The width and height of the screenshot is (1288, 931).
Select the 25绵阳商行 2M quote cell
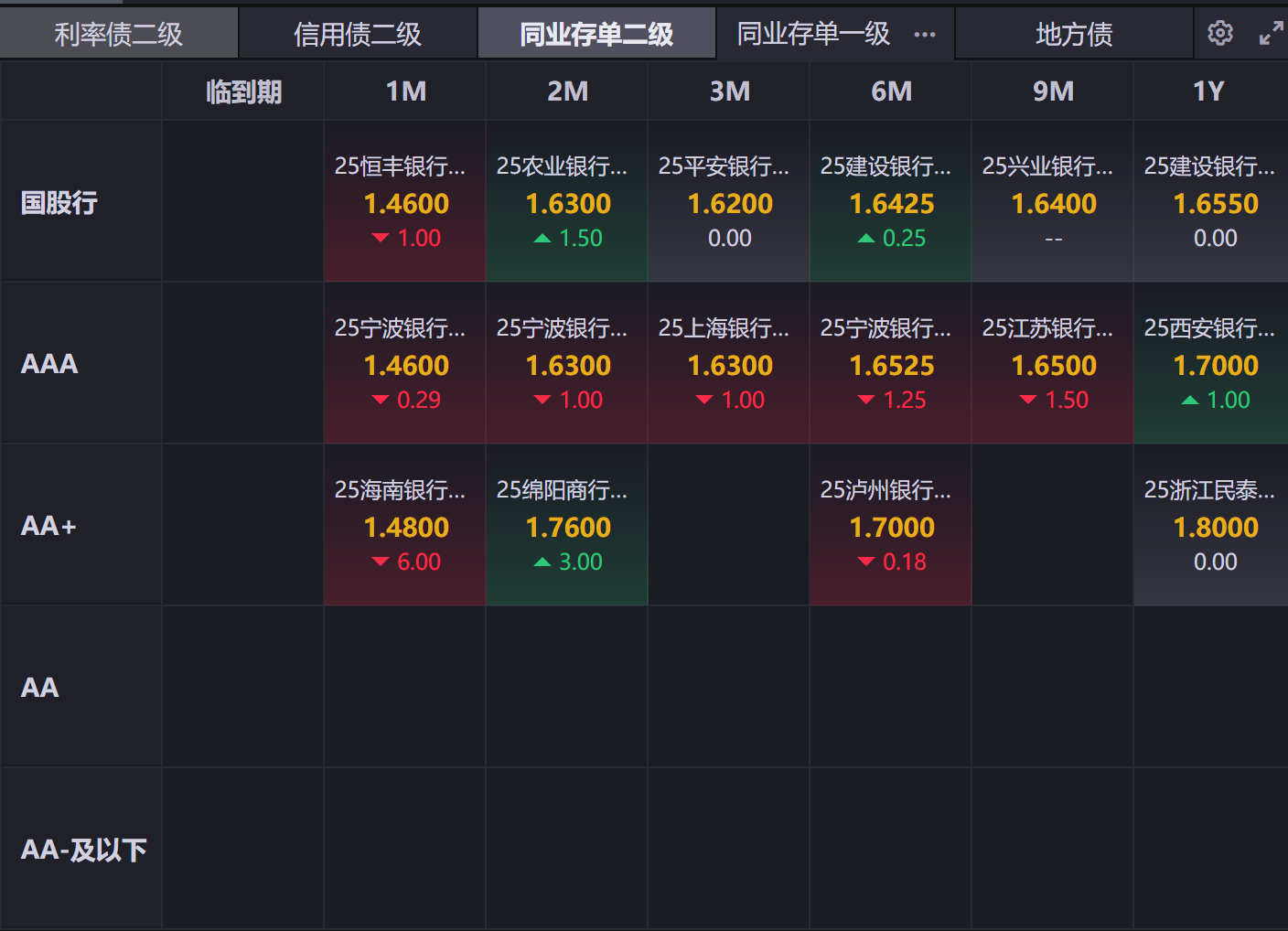click(x=567, y=526)
